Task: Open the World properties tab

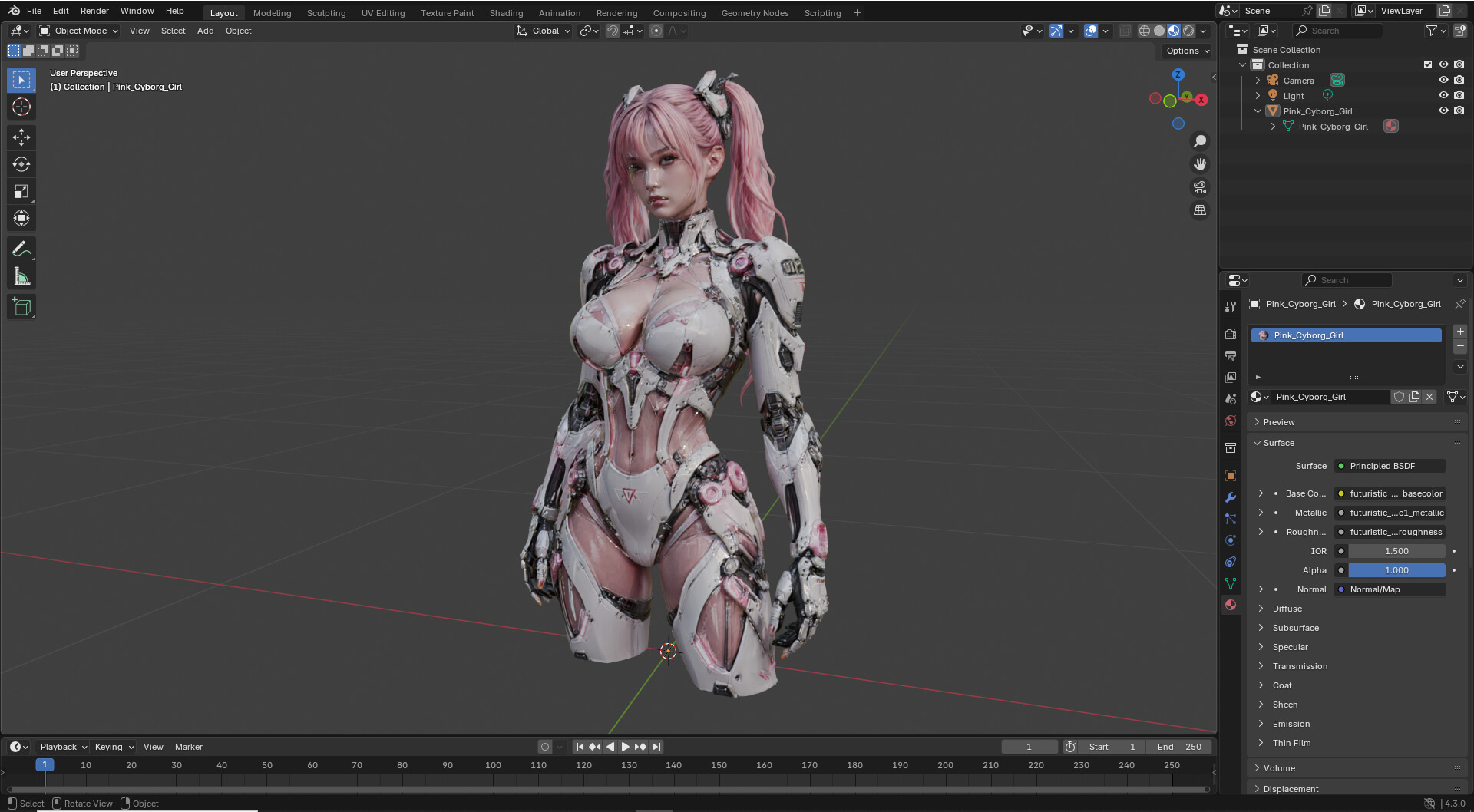Action: (1231, 421)
